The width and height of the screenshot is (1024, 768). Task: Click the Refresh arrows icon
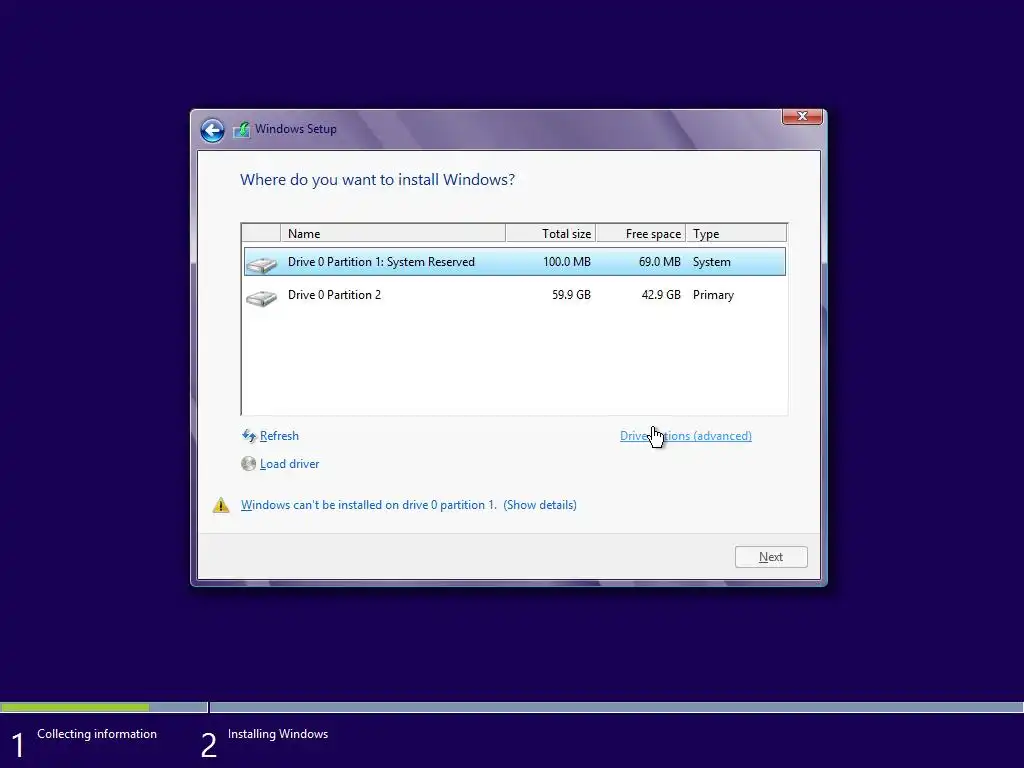[x=248, y=436]
